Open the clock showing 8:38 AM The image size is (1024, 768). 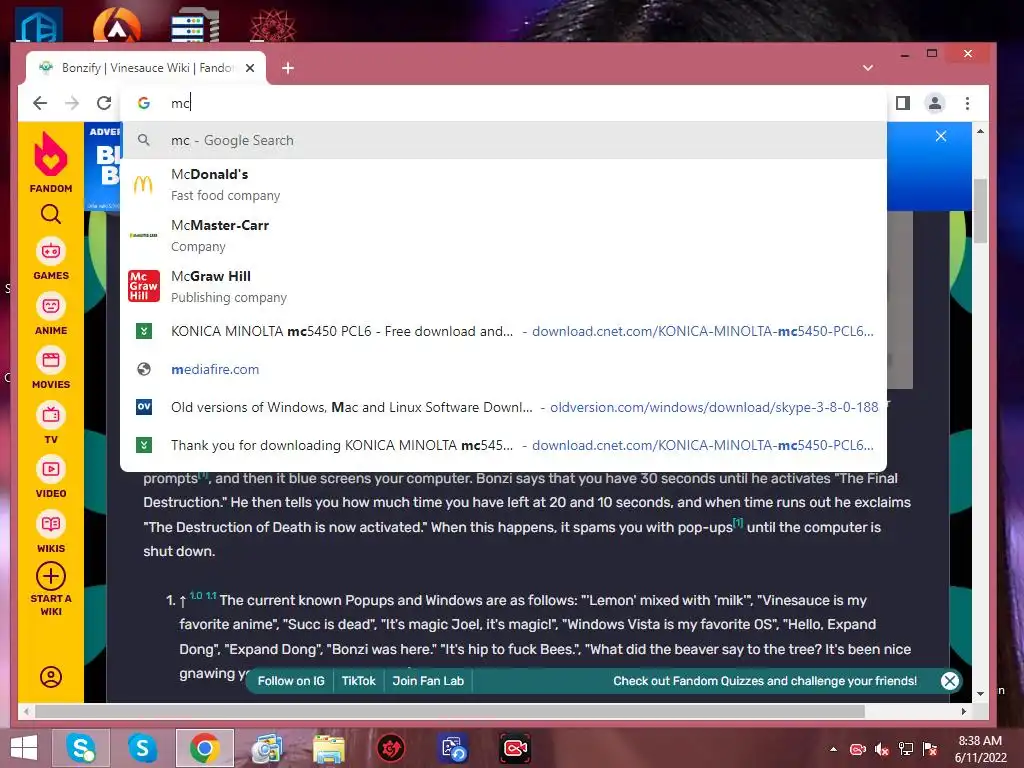980,749
